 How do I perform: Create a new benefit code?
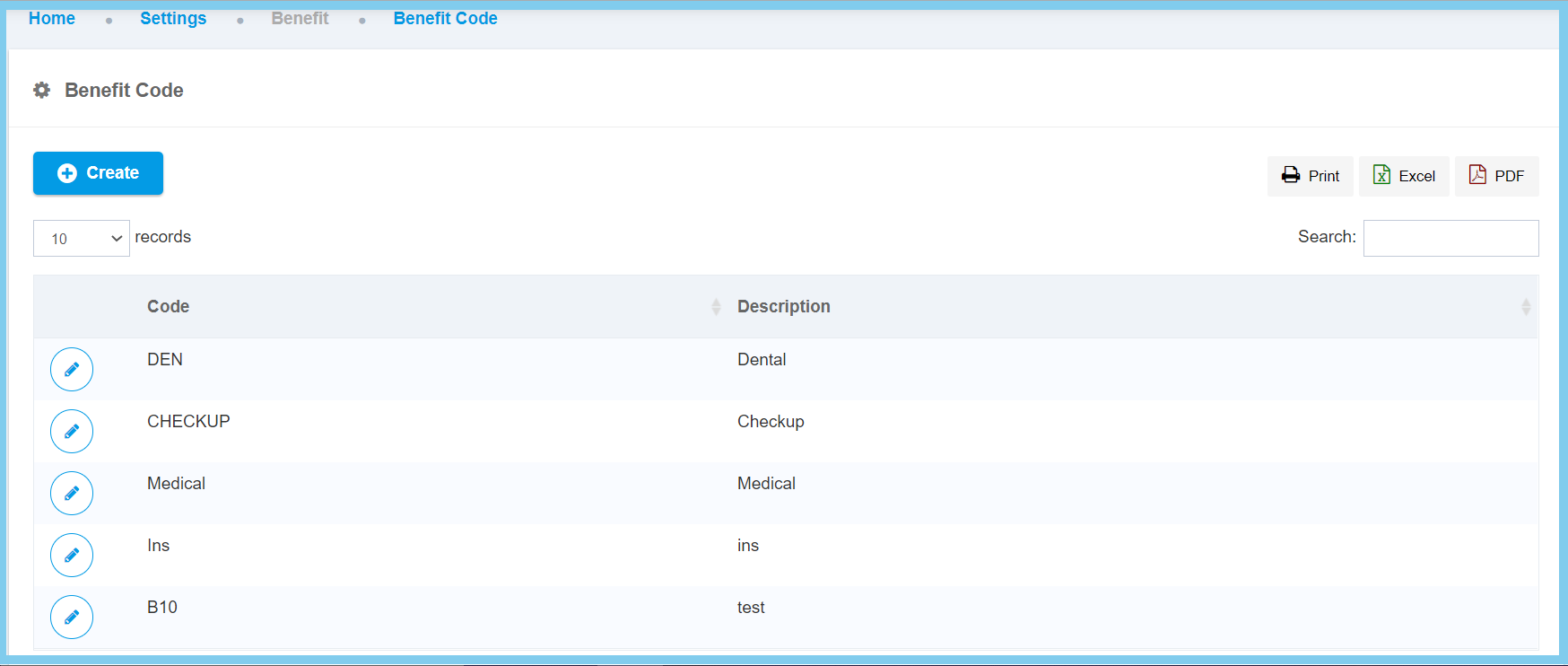pyautogui.click(x=98, y=173)
